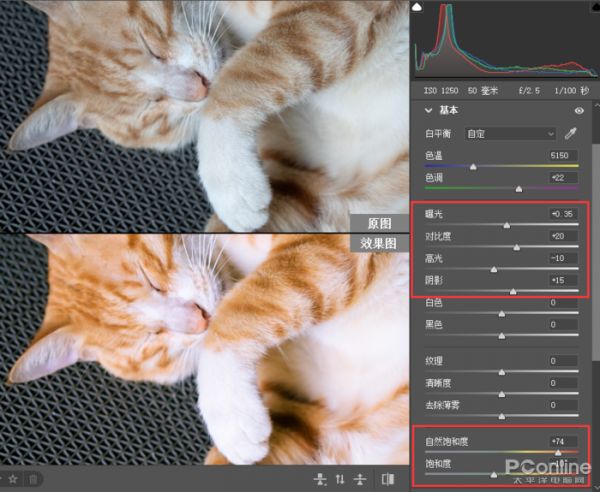Screen dimensions: 600x492
Task: Click the star rating icon
Action: click(11, 480)
